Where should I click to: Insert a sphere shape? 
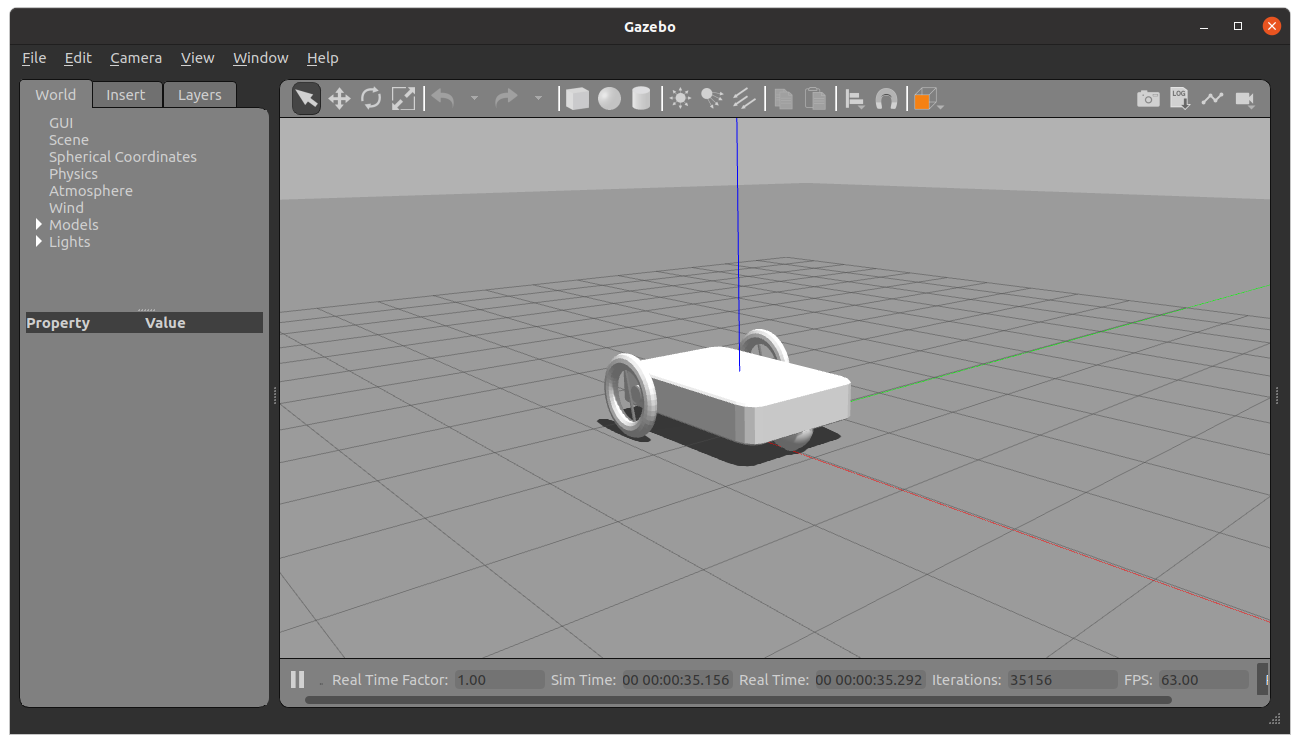pyautogui.click(x=609, y=98)
